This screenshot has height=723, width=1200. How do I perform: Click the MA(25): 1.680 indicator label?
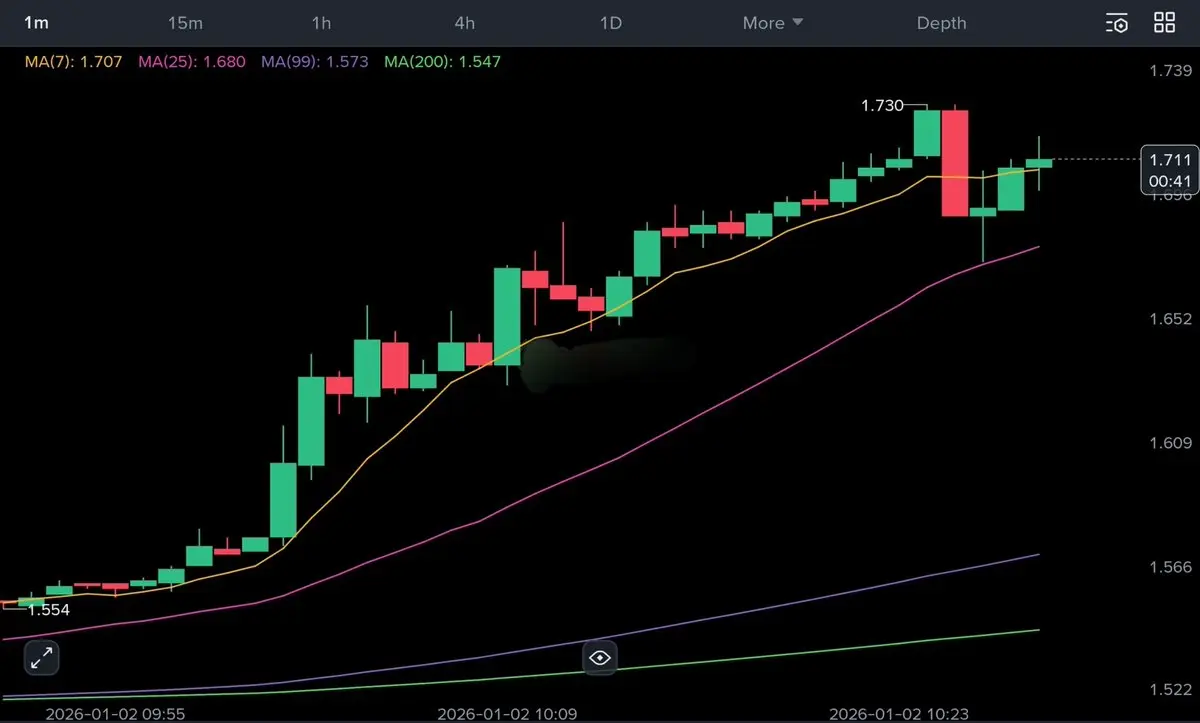192,61
